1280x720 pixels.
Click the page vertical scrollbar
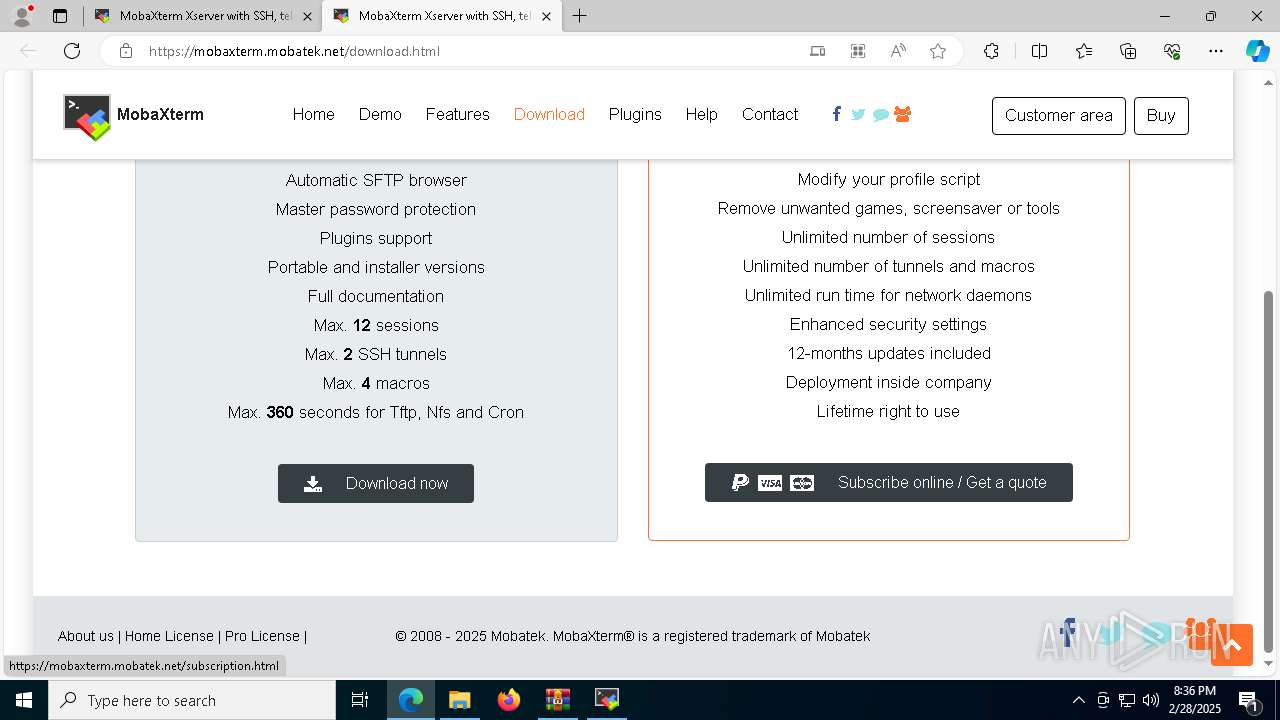point(1269,471)
